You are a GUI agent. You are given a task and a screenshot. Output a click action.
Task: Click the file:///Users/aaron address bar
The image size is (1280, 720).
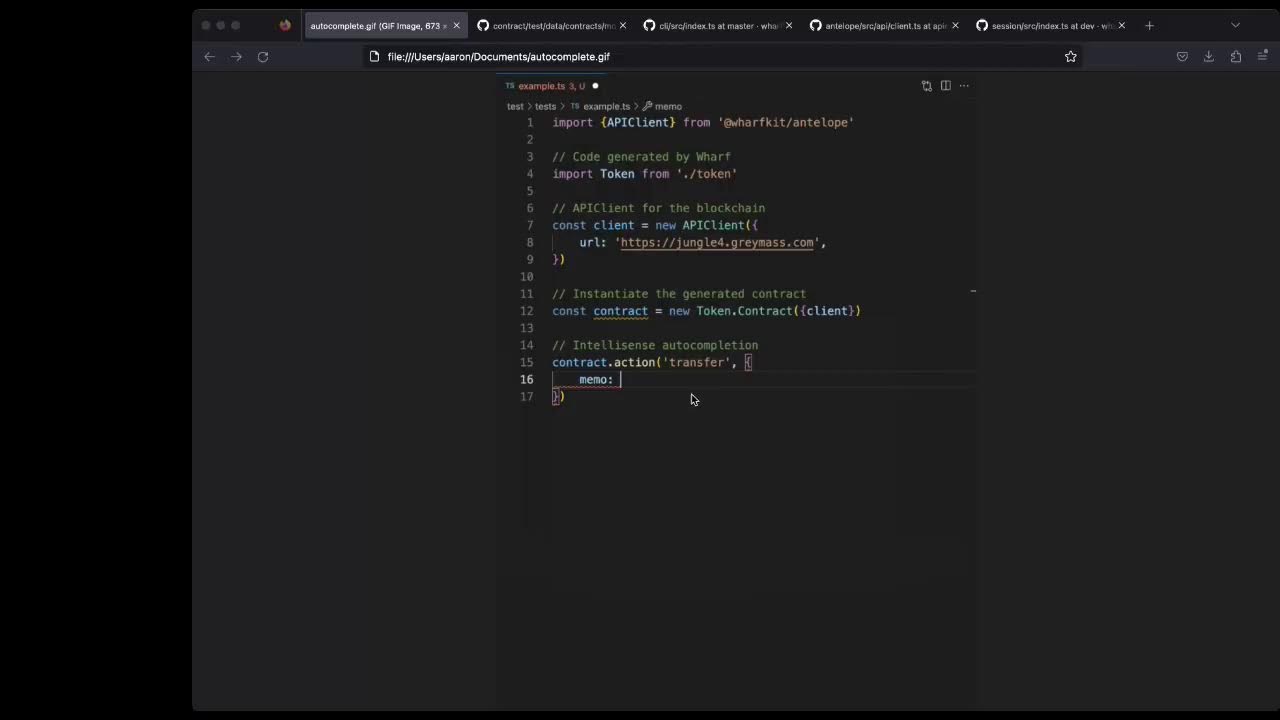pos(723,57)
